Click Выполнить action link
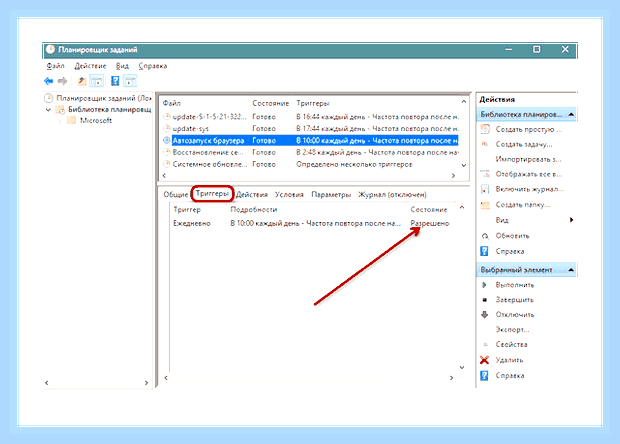 click(515, 285)
